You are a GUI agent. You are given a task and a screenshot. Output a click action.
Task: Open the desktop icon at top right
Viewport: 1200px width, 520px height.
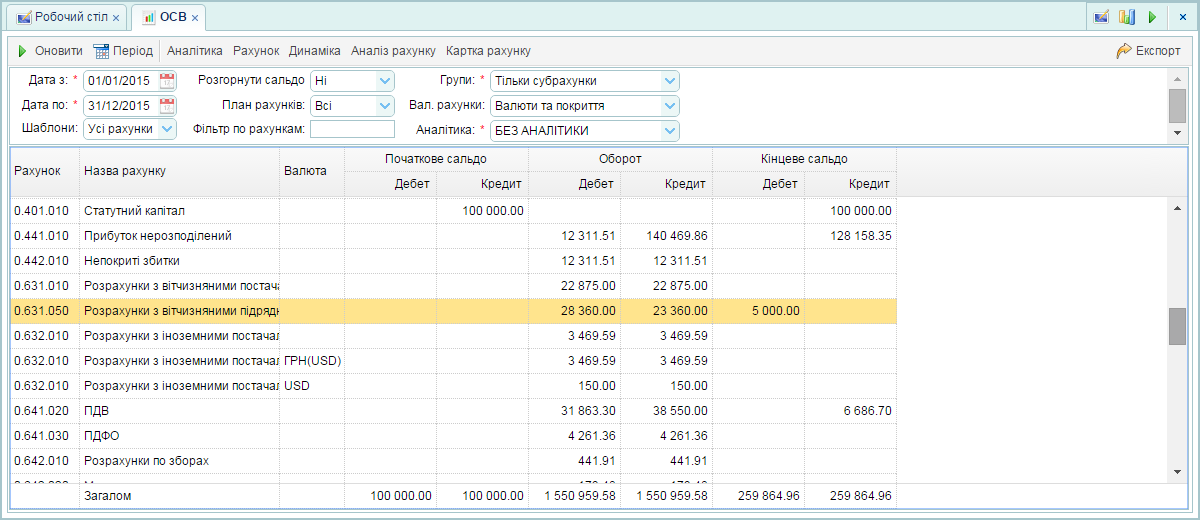coord(1101,17)
